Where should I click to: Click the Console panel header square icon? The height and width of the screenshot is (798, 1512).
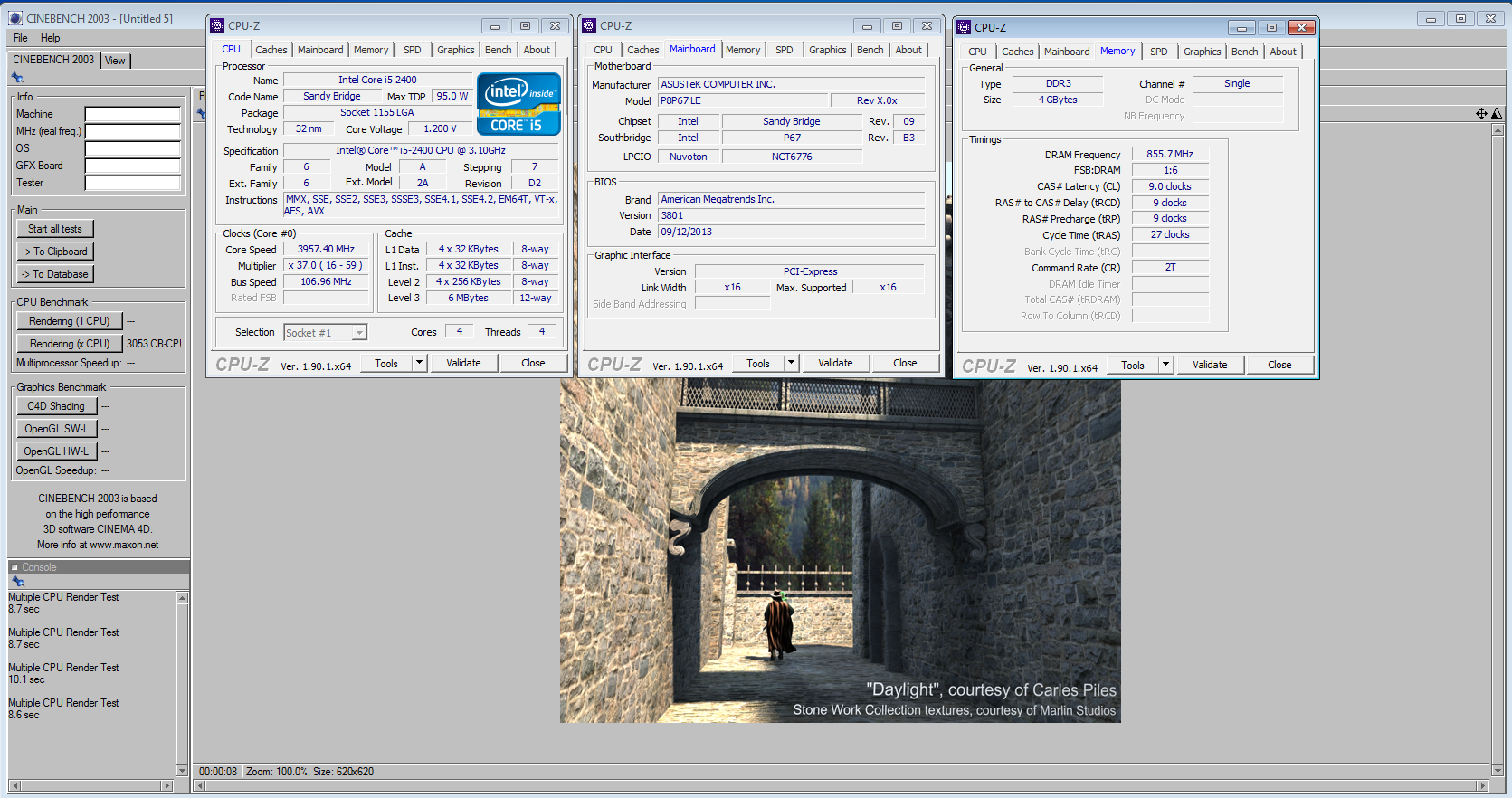click(x=14, y=567)
